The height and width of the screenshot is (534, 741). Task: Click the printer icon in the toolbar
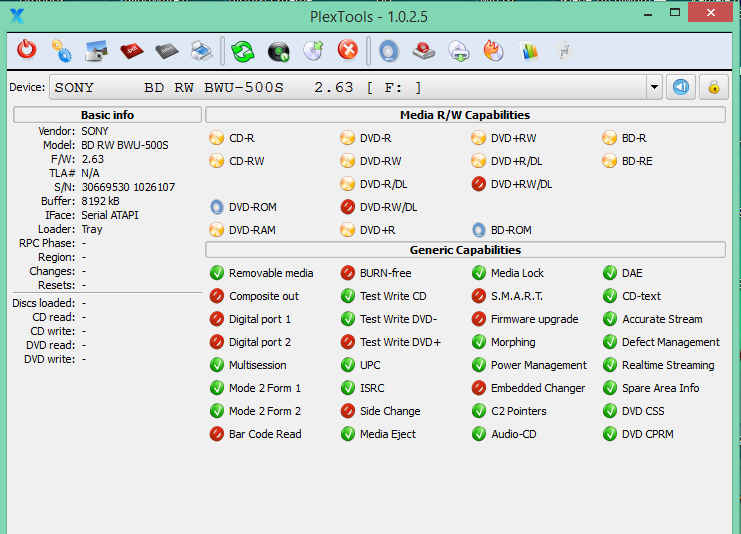tap(202, 51)
